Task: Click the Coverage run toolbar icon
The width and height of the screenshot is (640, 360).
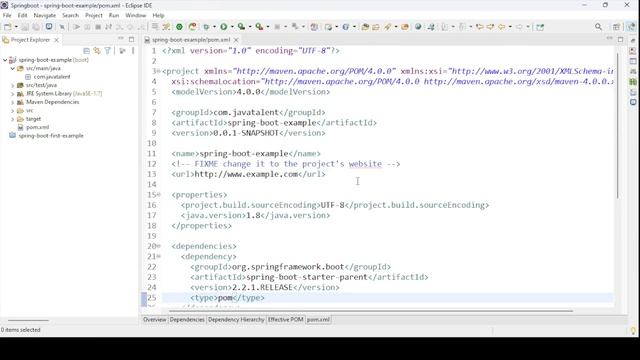Action: pyautogui.click(x=242, y=27)
